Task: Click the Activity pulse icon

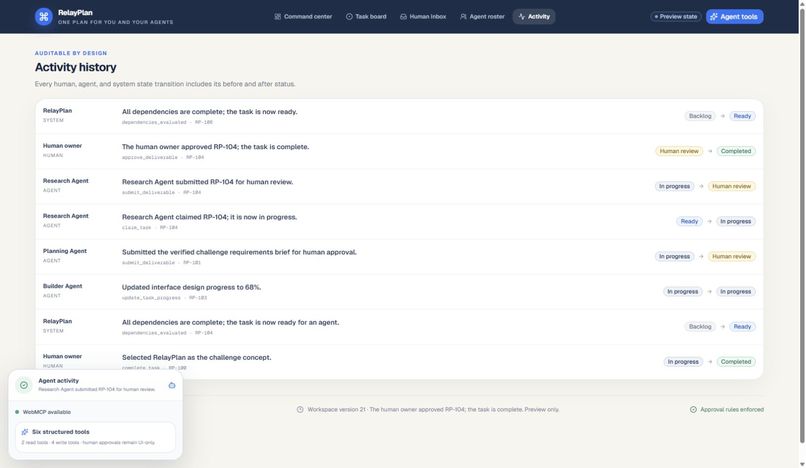Action: tap(522, 16)
